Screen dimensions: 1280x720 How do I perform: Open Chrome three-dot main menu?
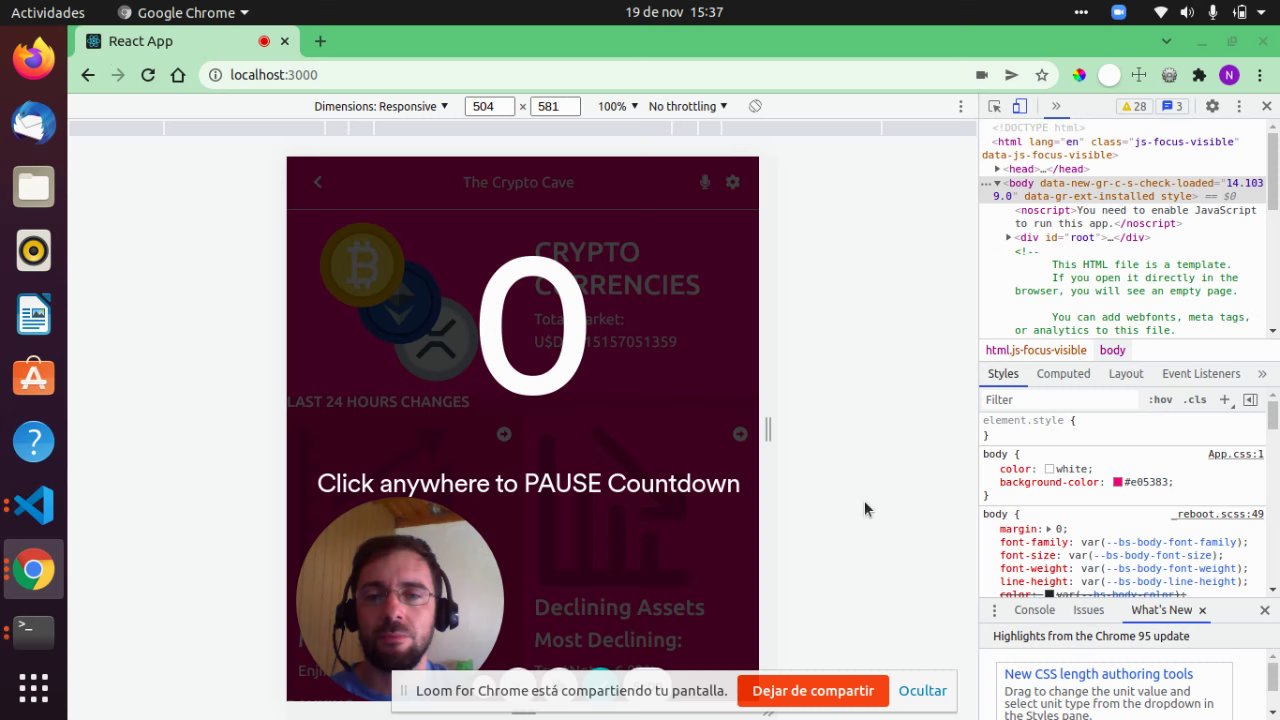pos(1260,75)
